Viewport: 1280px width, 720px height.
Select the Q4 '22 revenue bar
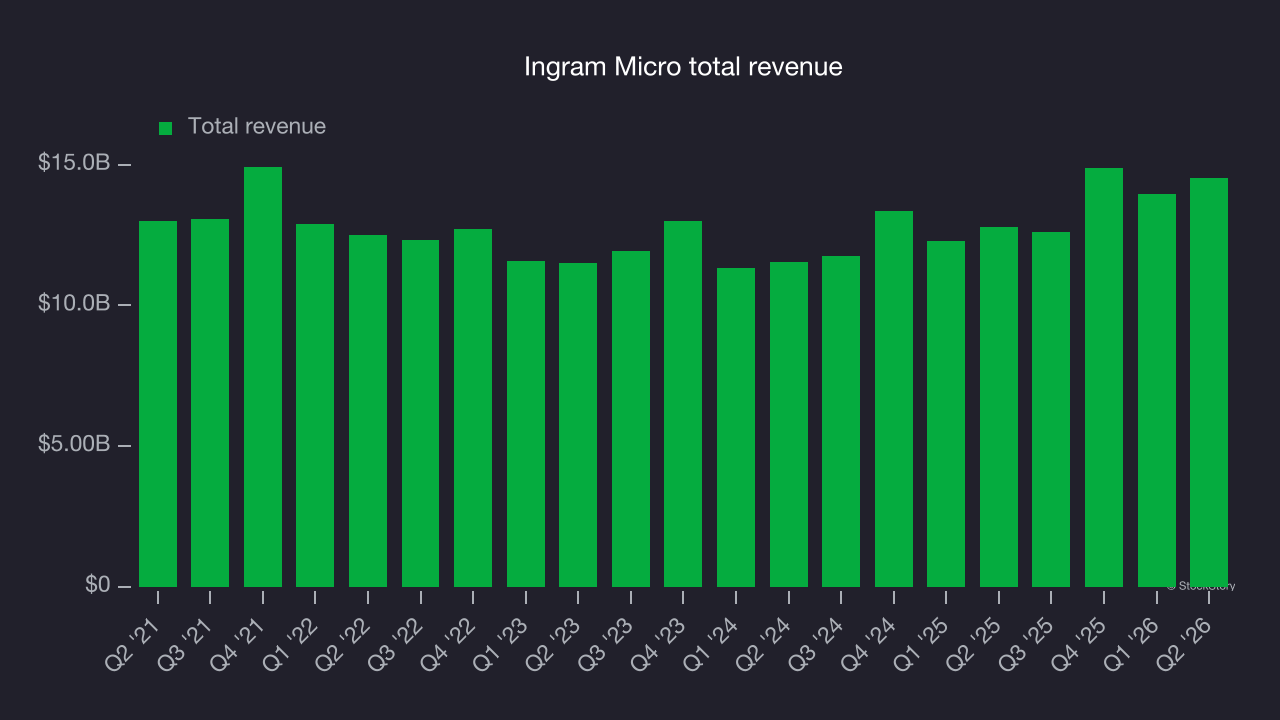[x=473, y=408]
